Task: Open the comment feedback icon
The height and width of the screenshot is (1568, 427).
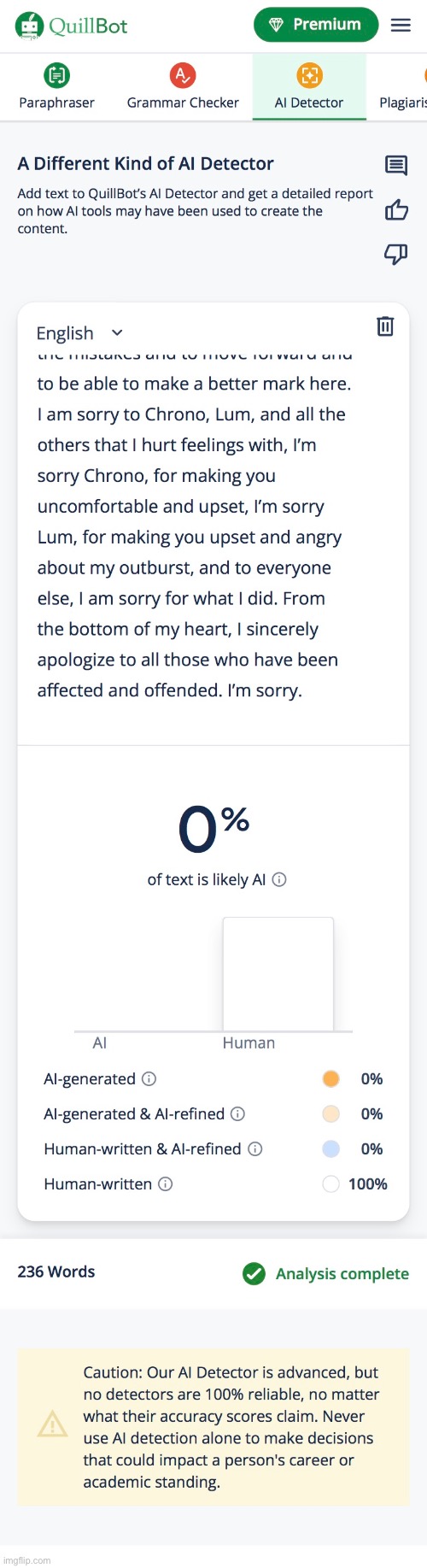Action: click(x=396, y=166)
